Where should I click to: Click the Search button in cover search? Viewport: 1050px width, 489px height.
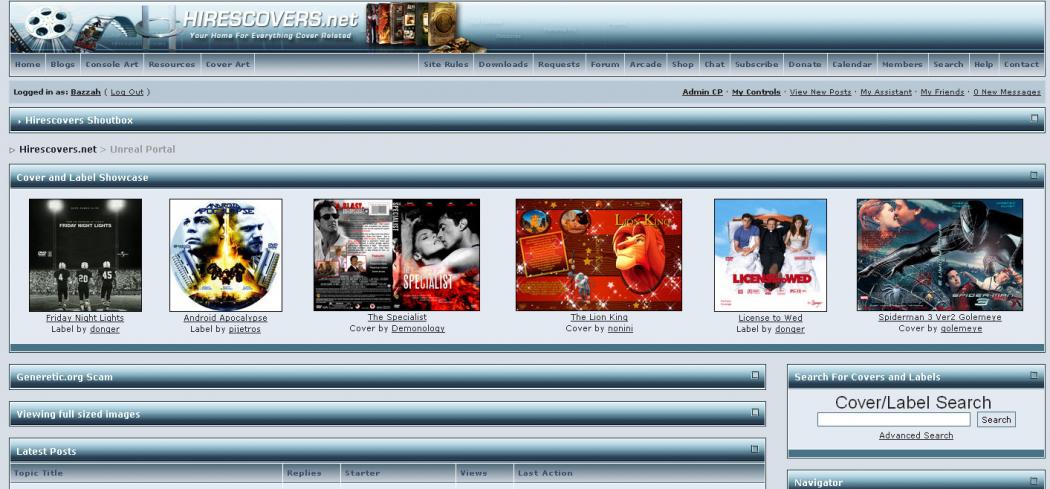tap(995, 420)
